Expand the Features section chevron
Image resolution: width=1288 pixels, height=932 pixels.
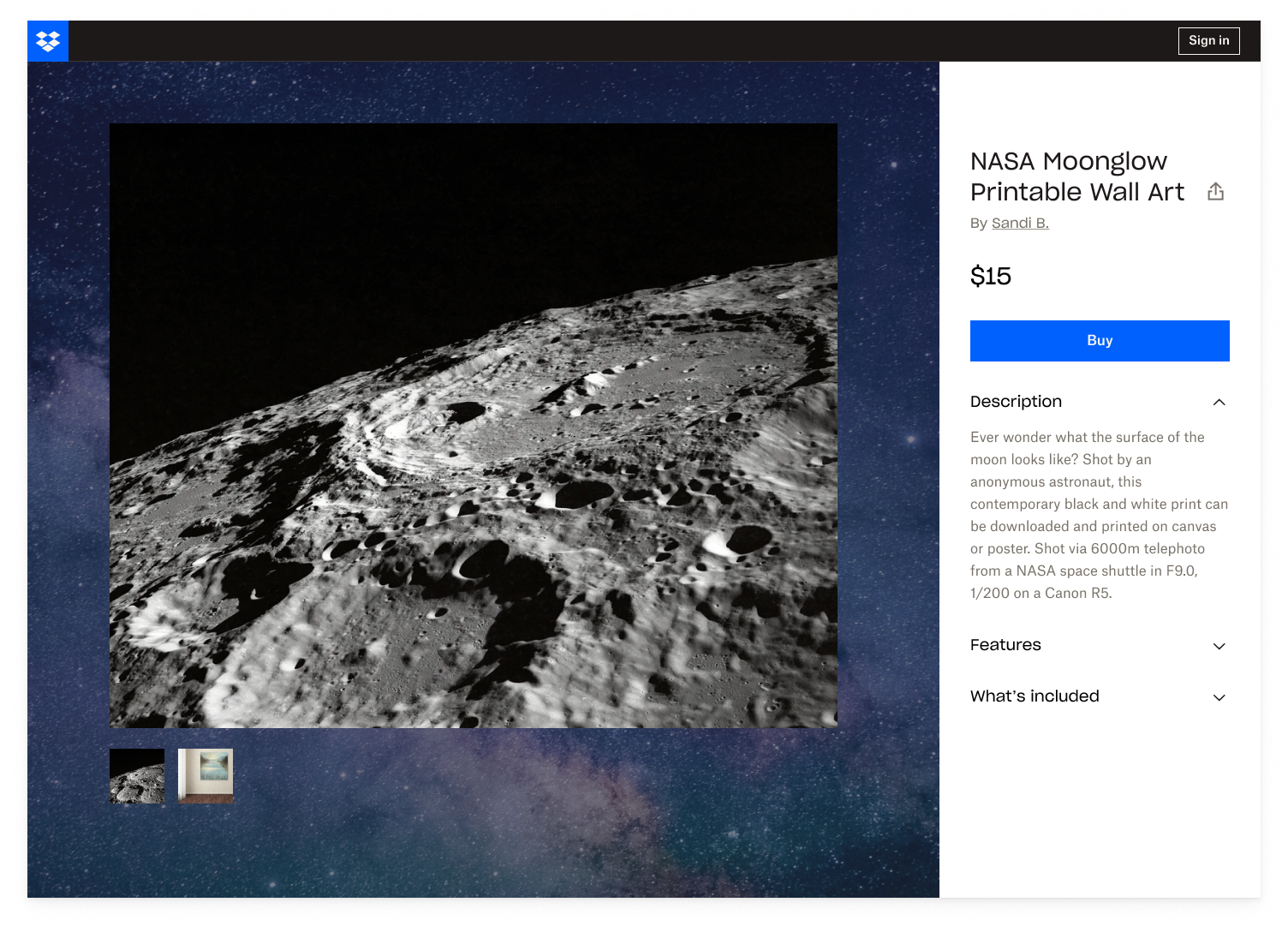(1219, 646)
